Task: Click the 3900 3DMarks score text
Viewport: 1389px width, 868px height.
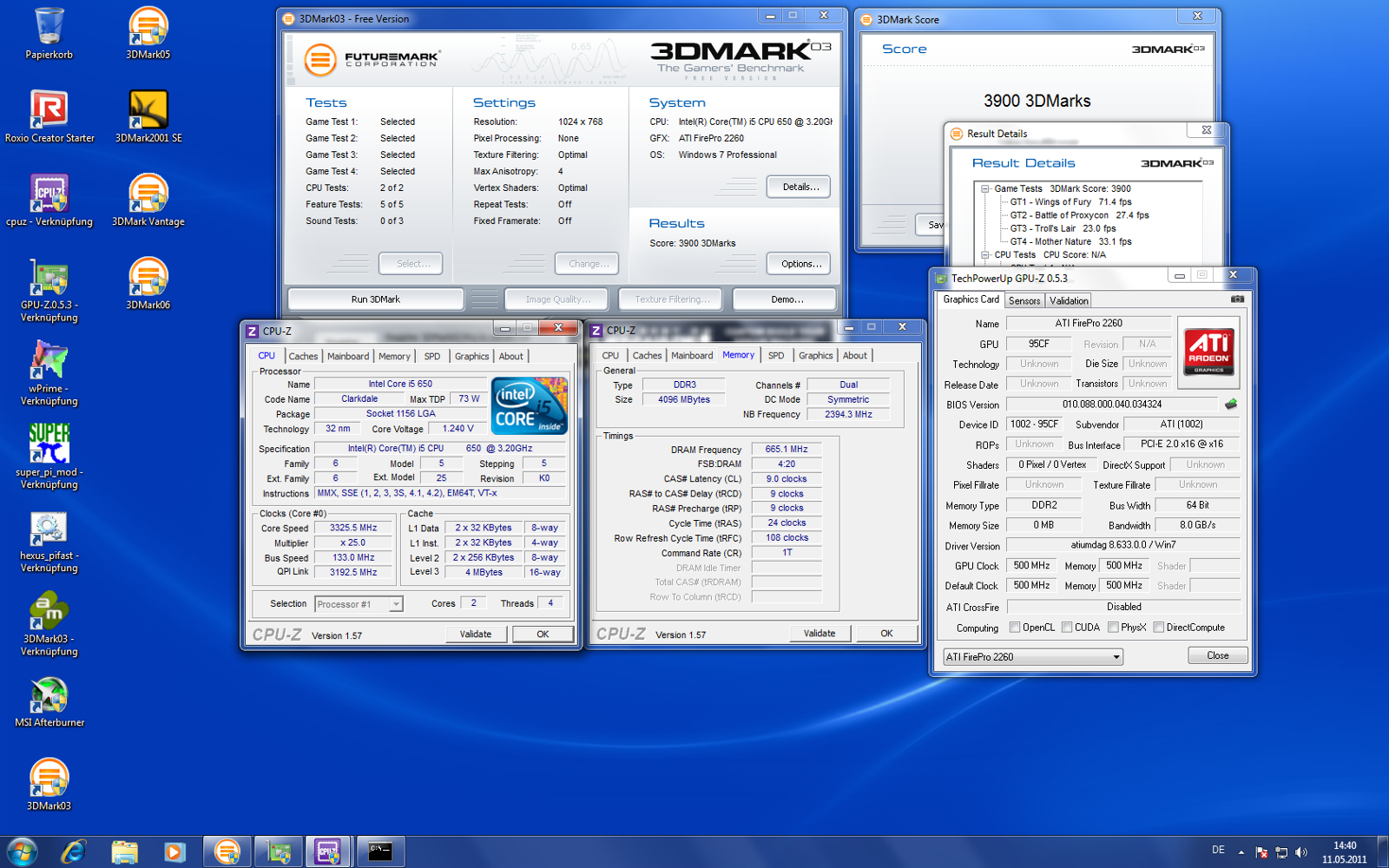Action: [1037, 101]
